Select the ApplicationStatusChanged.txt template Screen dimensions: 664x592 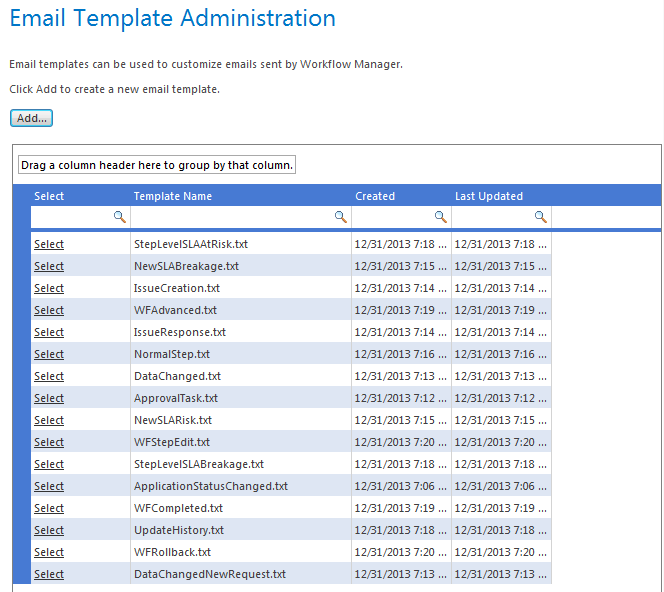49,487
